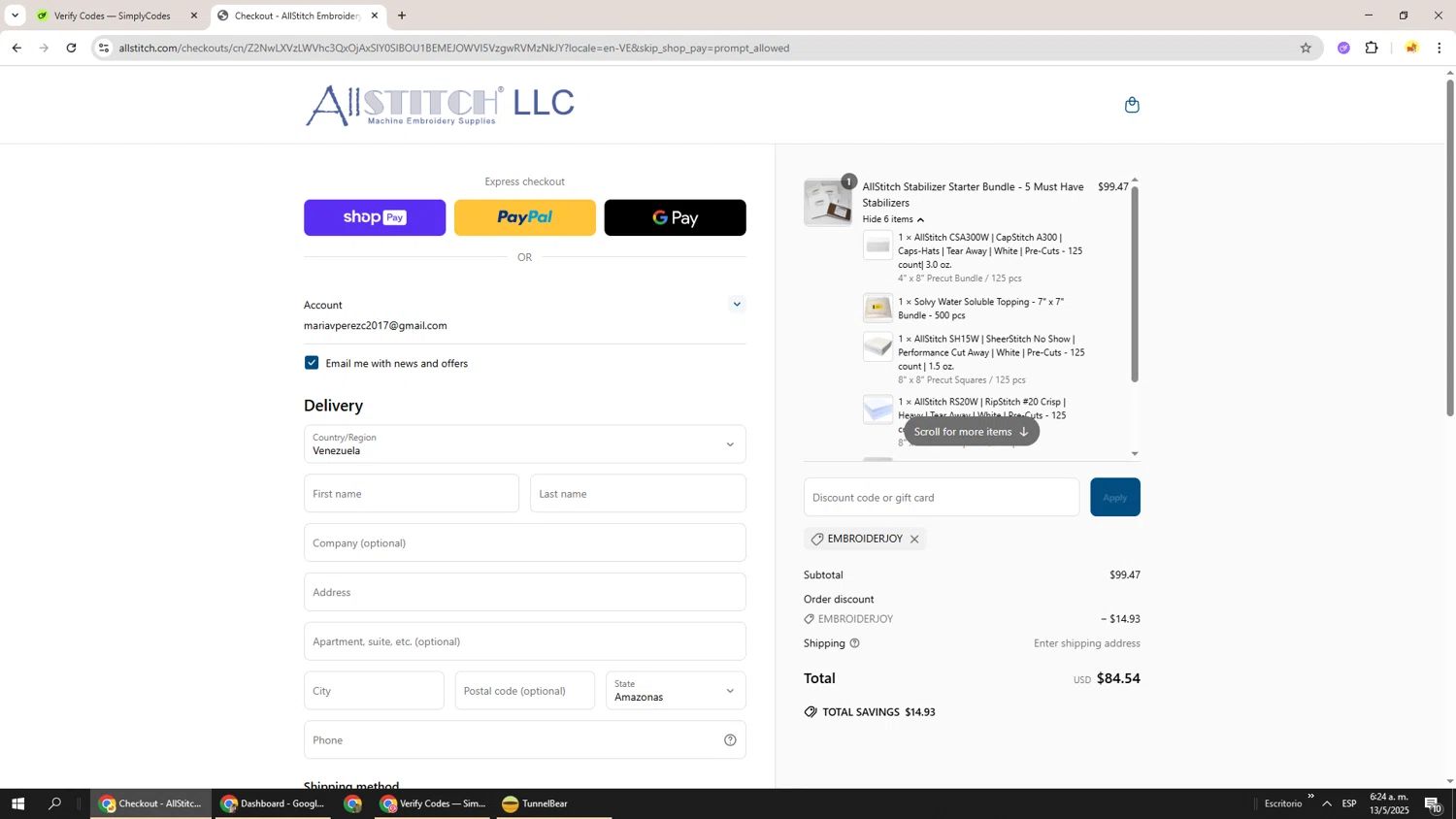Switch to Verify Codes taskbar window
Image resolution: width=1456 pixels, height=819 pixels.
[x=433, y=803]
